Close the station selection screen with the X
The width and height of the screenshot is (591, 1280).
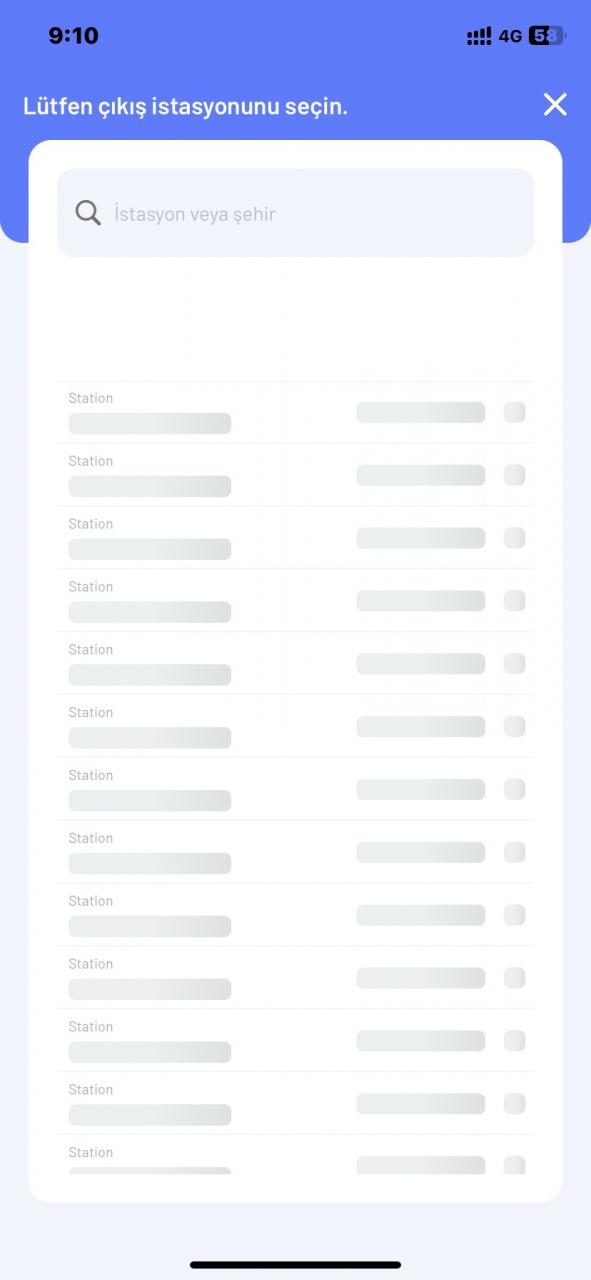[555, 104]
